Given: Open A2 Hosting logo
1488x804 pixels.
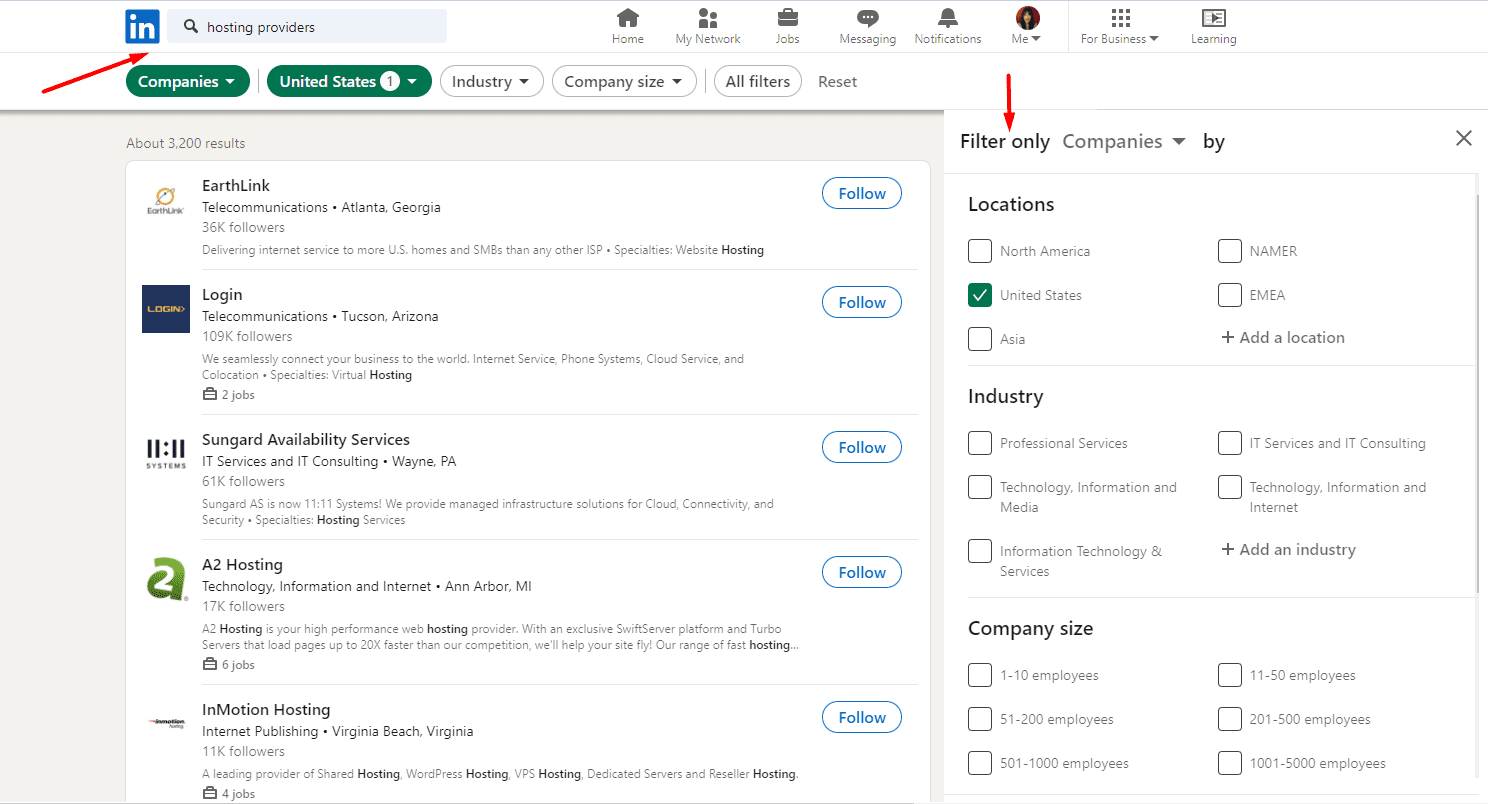Looking at the screenshot, I should tap(166, 579).
